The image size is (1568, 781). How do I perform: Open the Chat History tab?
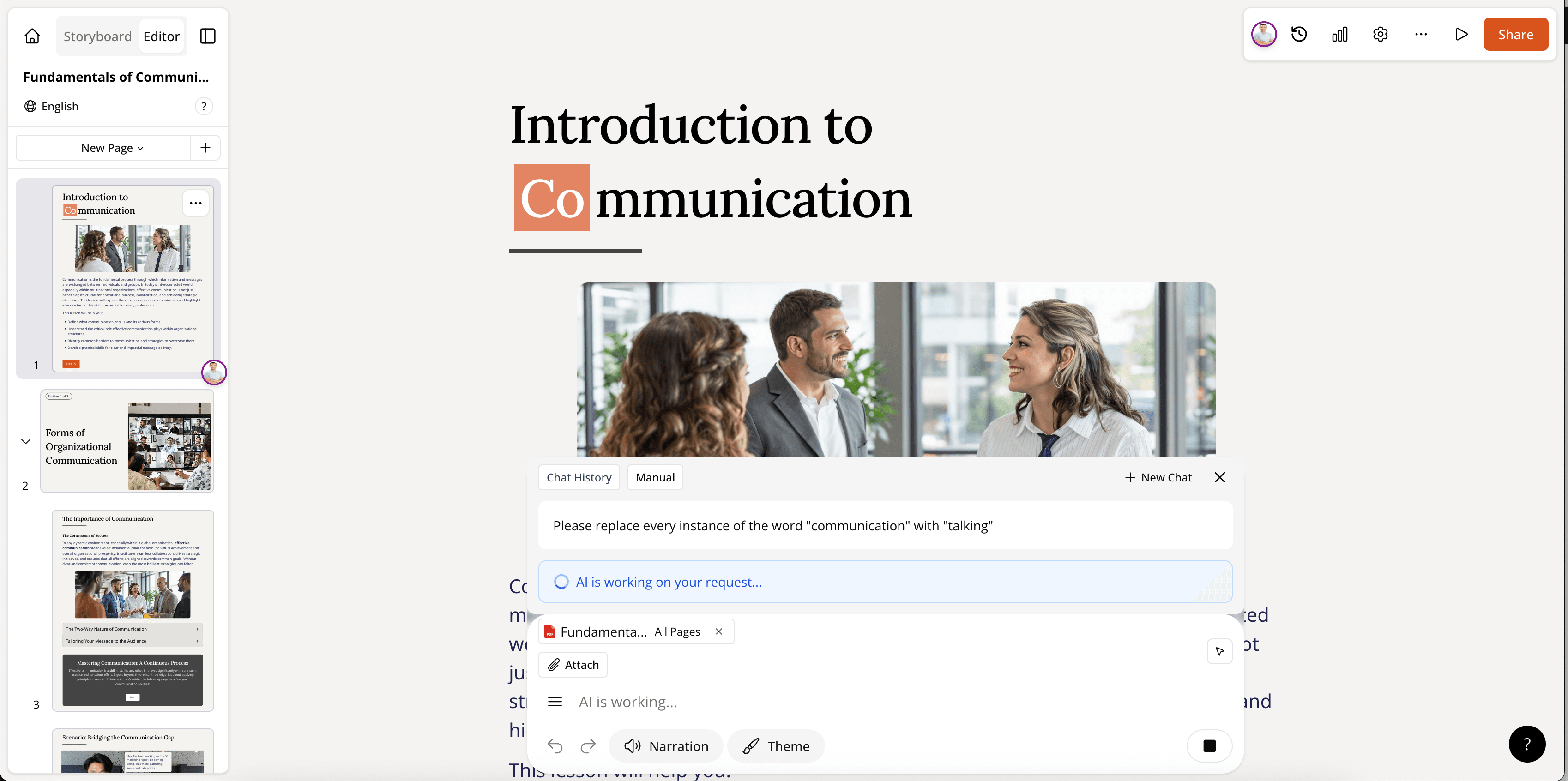tap(579, 477)
